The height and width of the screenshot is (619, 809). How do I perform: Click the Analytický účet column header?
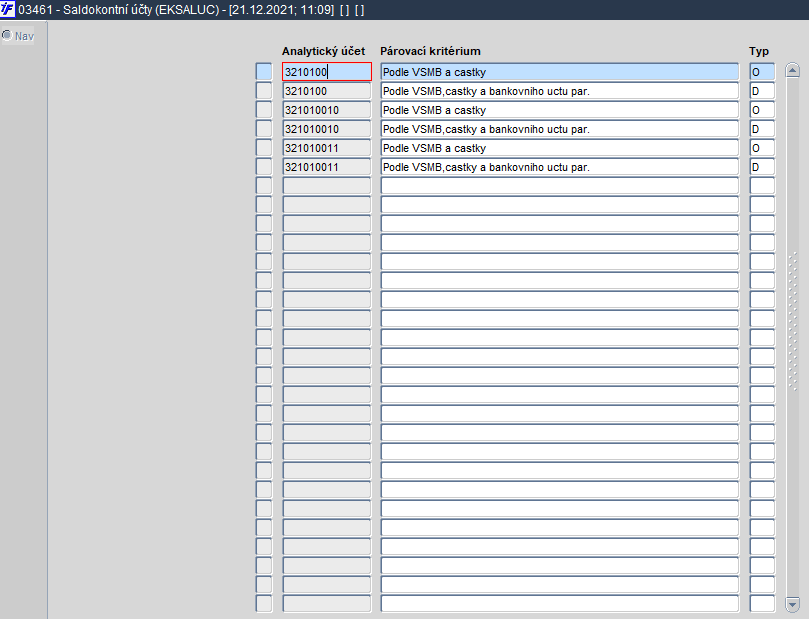[x=323, y=51]
